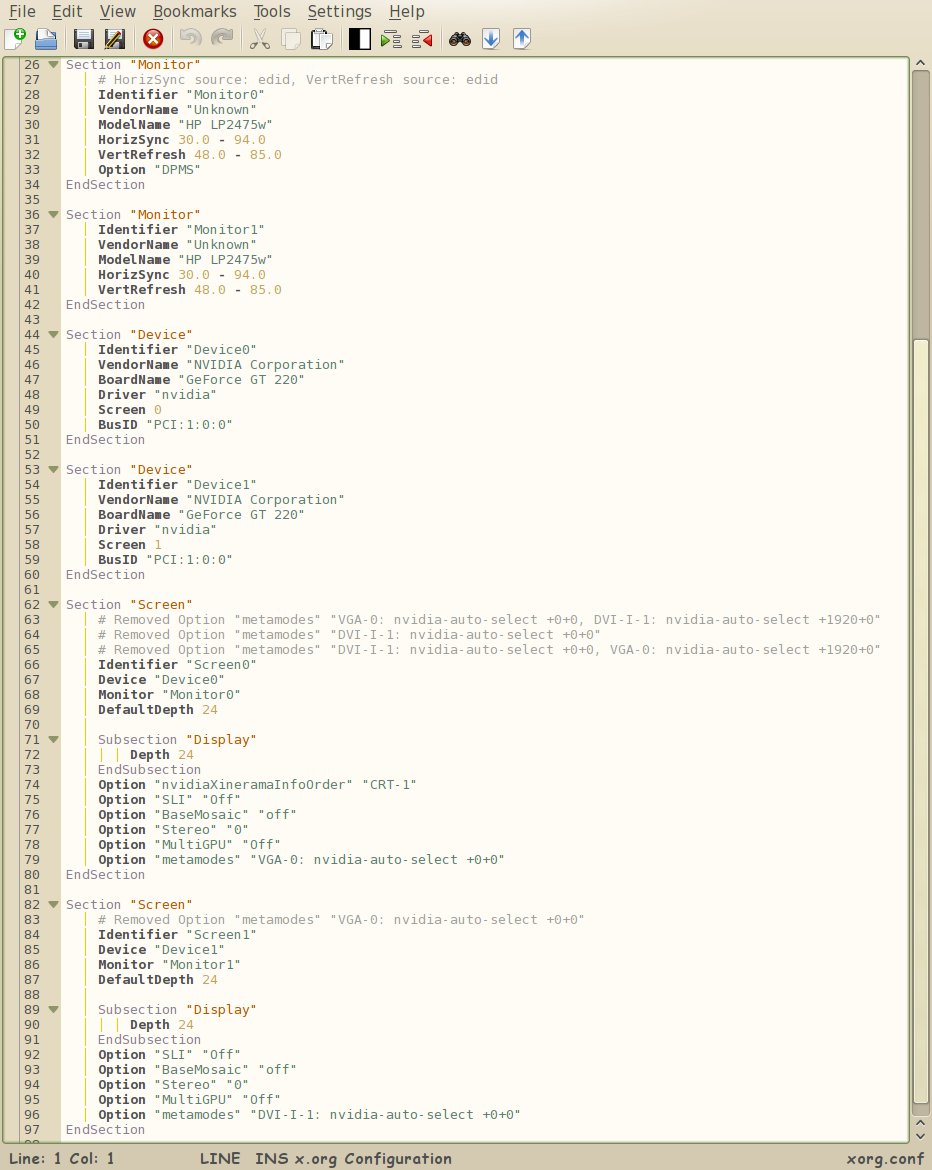Fold the Device section at line 44
The width and height of the screenshot is (932, 1170).
(x=53, y=335)
